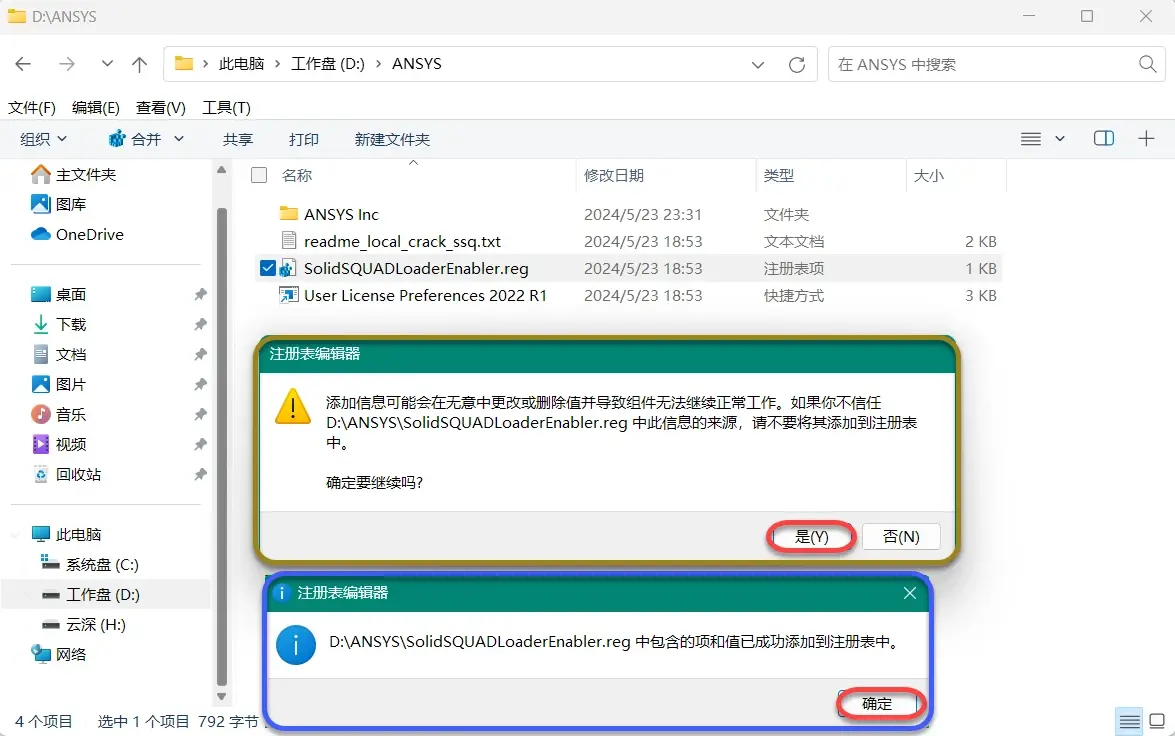Select readme_local_crack_ssq.txt file name
1175x736 pixels.
click(402, 241)
